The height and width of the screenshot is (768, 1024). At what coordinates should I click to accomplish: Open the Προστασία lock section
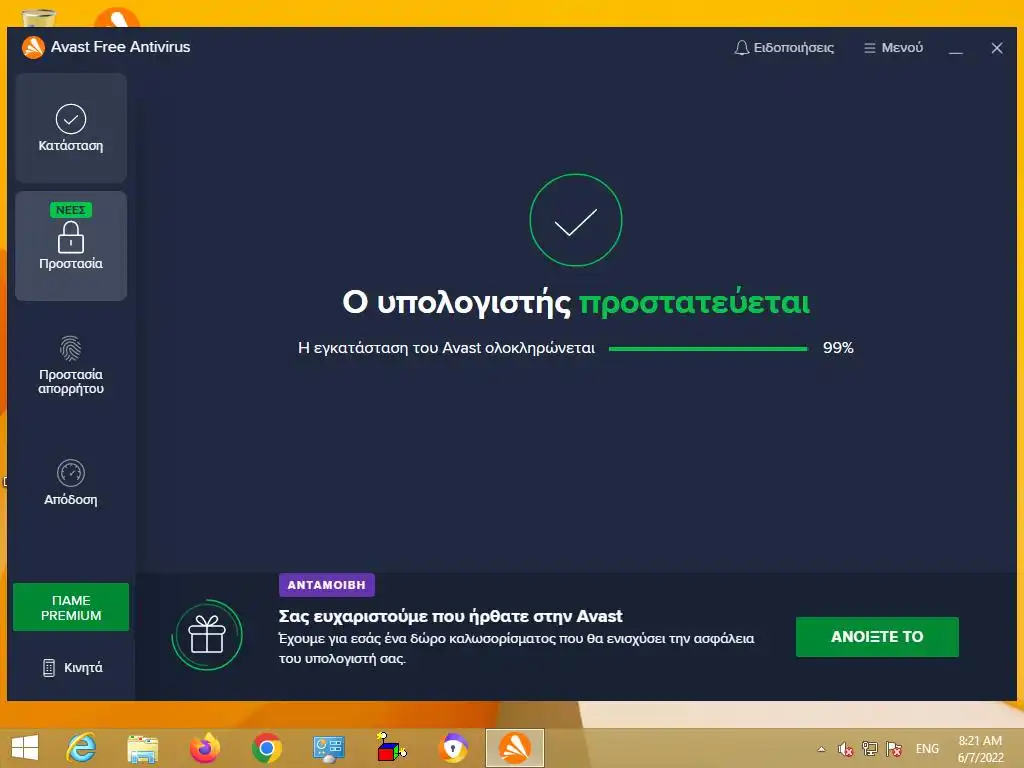pyautogui.click(x=71, y=246)
